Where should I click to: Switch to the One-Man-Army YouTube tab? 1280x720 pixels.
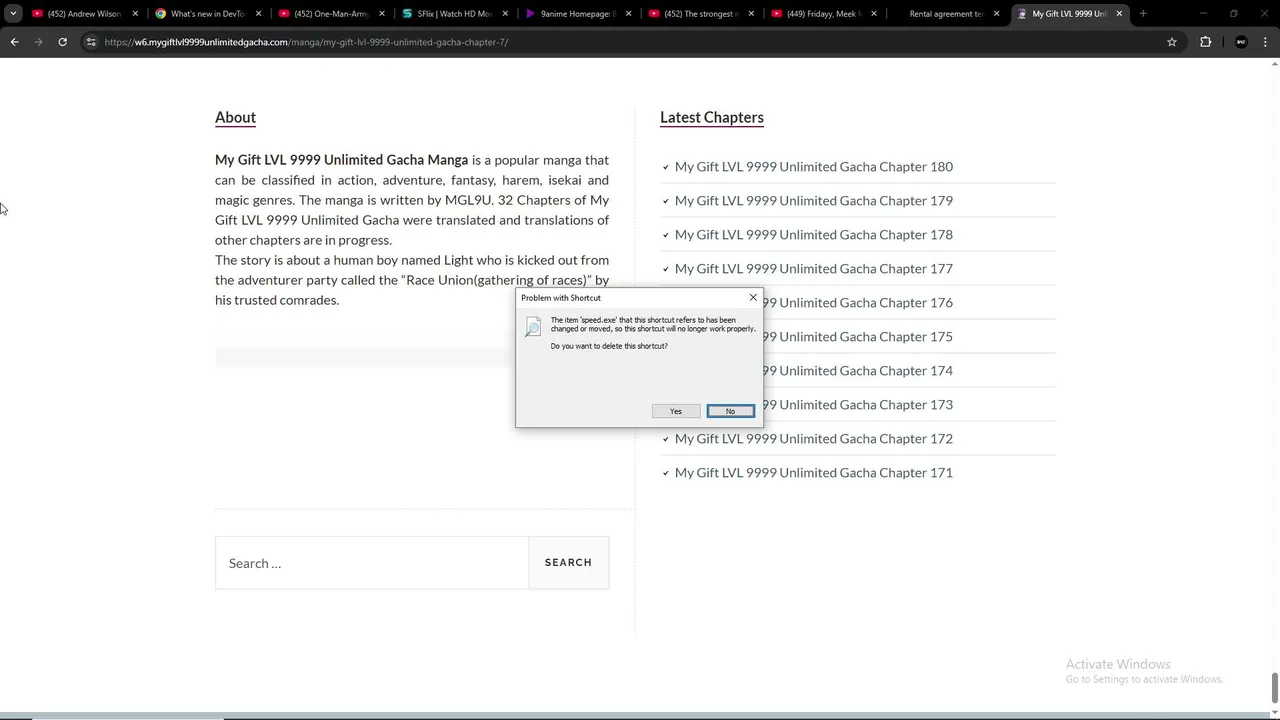[x=331, y=14]
